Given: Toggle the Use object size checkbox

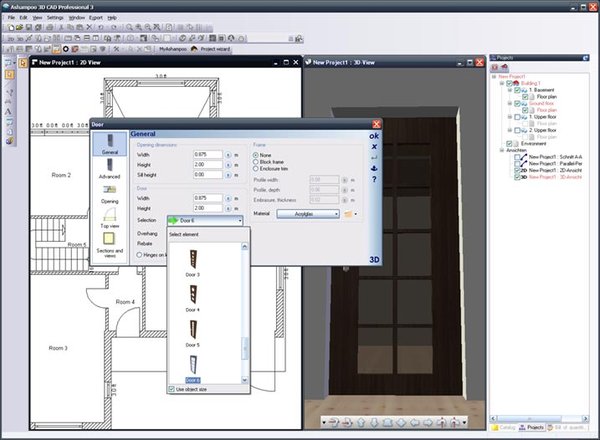Looking at the screenshot, I should click(172, 388).
